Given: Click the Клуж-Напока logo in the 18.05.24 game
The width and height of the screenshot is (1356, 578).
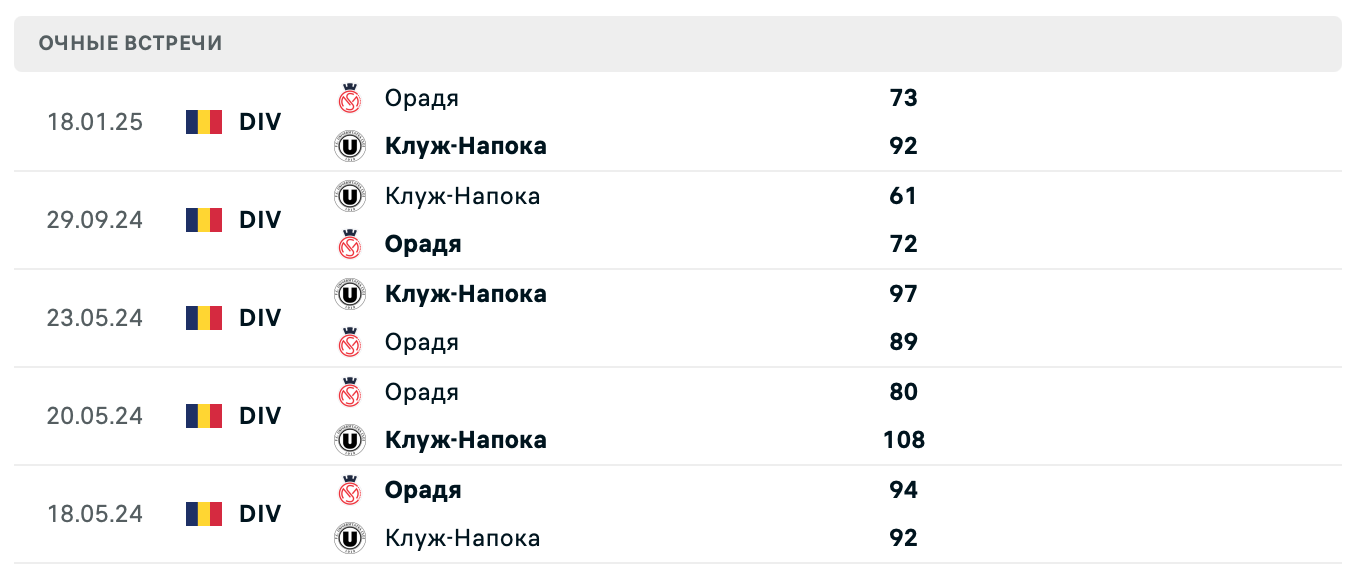Looking at the screenshot, I should (x=350, y=538).
